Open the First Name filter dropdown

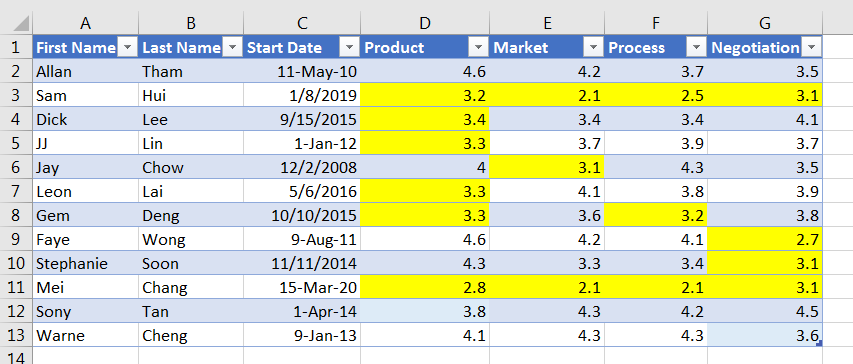pyautogui.click(x=128, y=48)
